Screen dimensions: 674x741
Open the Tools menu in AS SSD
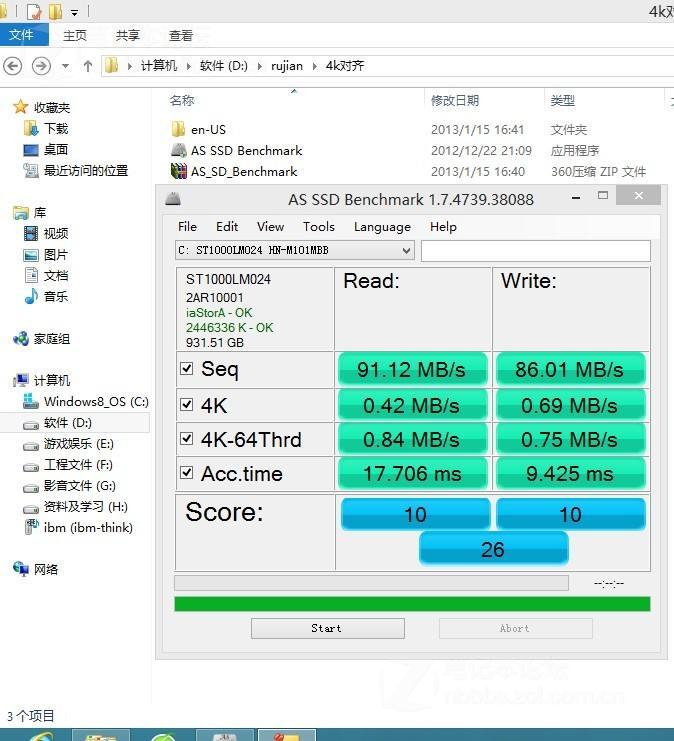(x=319, y=227)
